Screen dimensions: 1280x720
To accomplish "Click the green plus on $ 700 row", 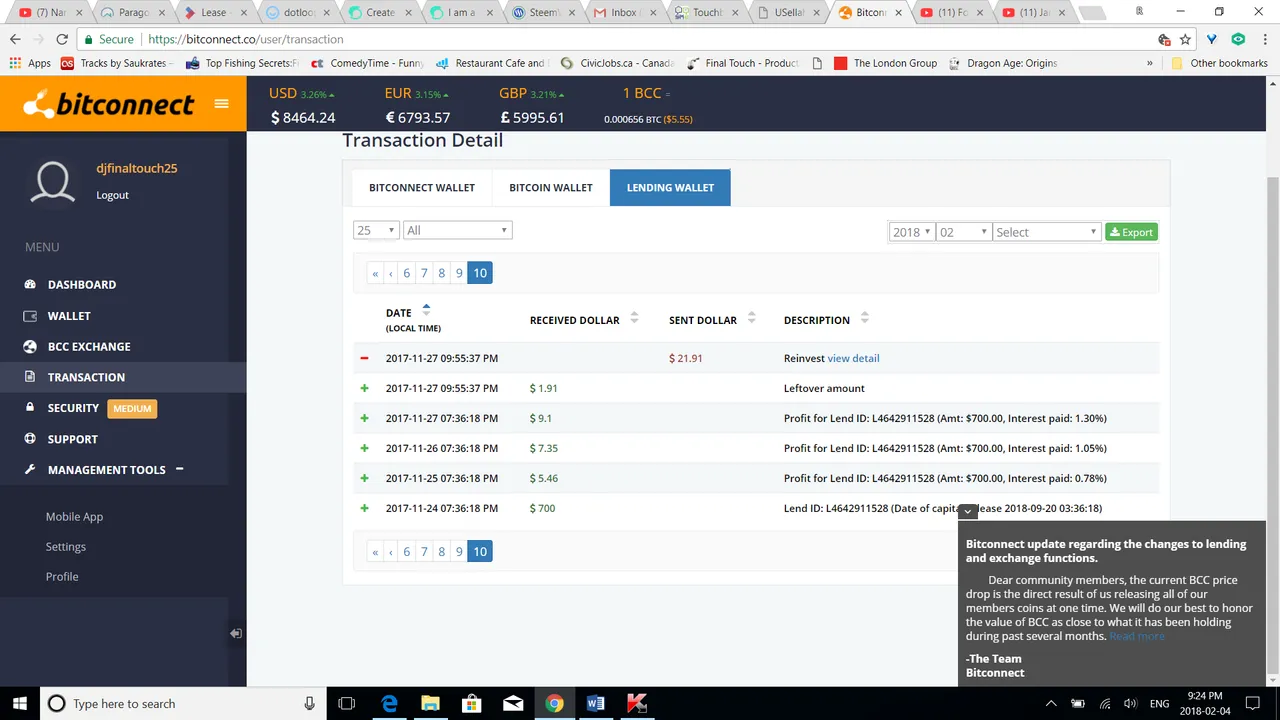I will click(364, 508).
